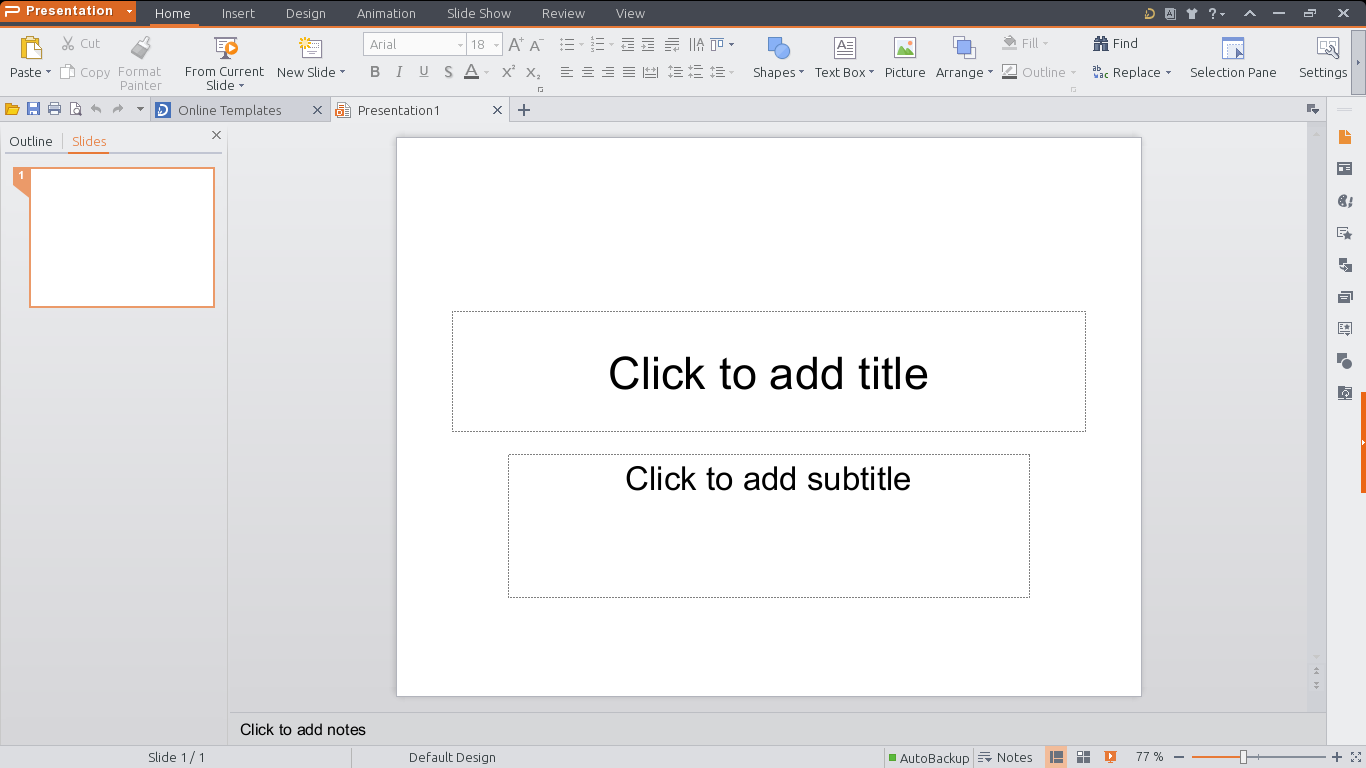Click the Print icon on quick access toolbar
This screenshot has width=1366, height=768.
pyautogui.click(x=54, y=109)
